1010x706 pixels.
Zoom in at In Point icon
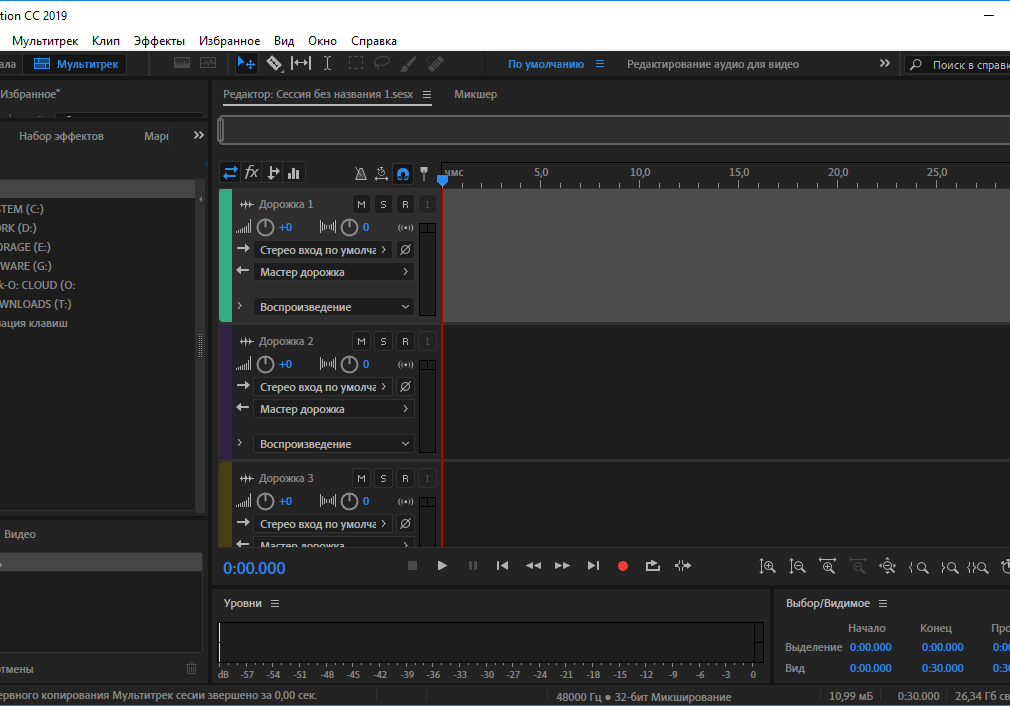pos(919,568)
